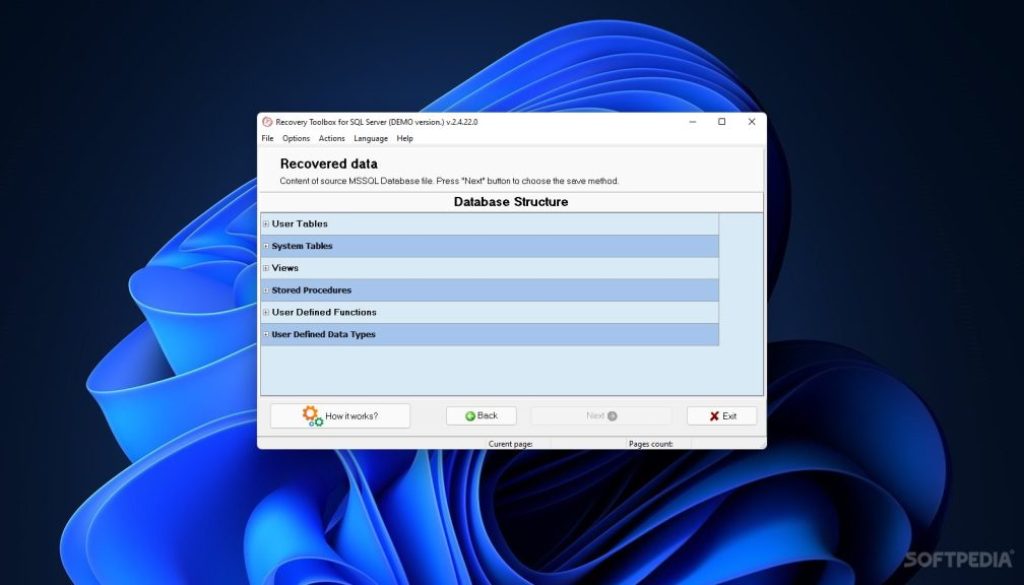Viewport: 1024px width, 585px height.
Task: Click the Database Structure column header
Action: [511, 202]
